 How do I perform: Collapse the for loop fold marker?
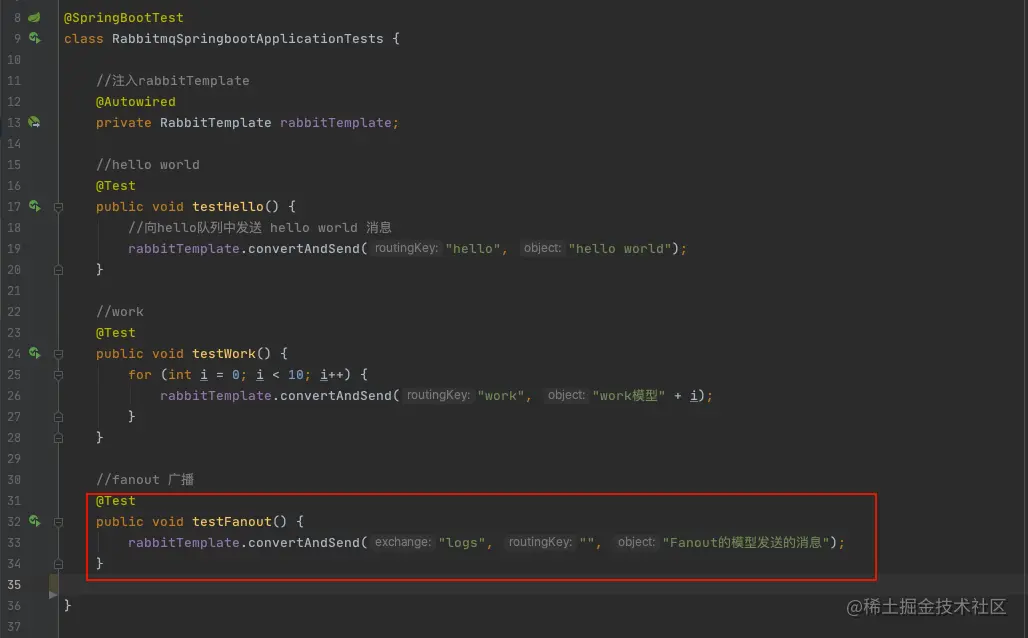coord(58,375)
